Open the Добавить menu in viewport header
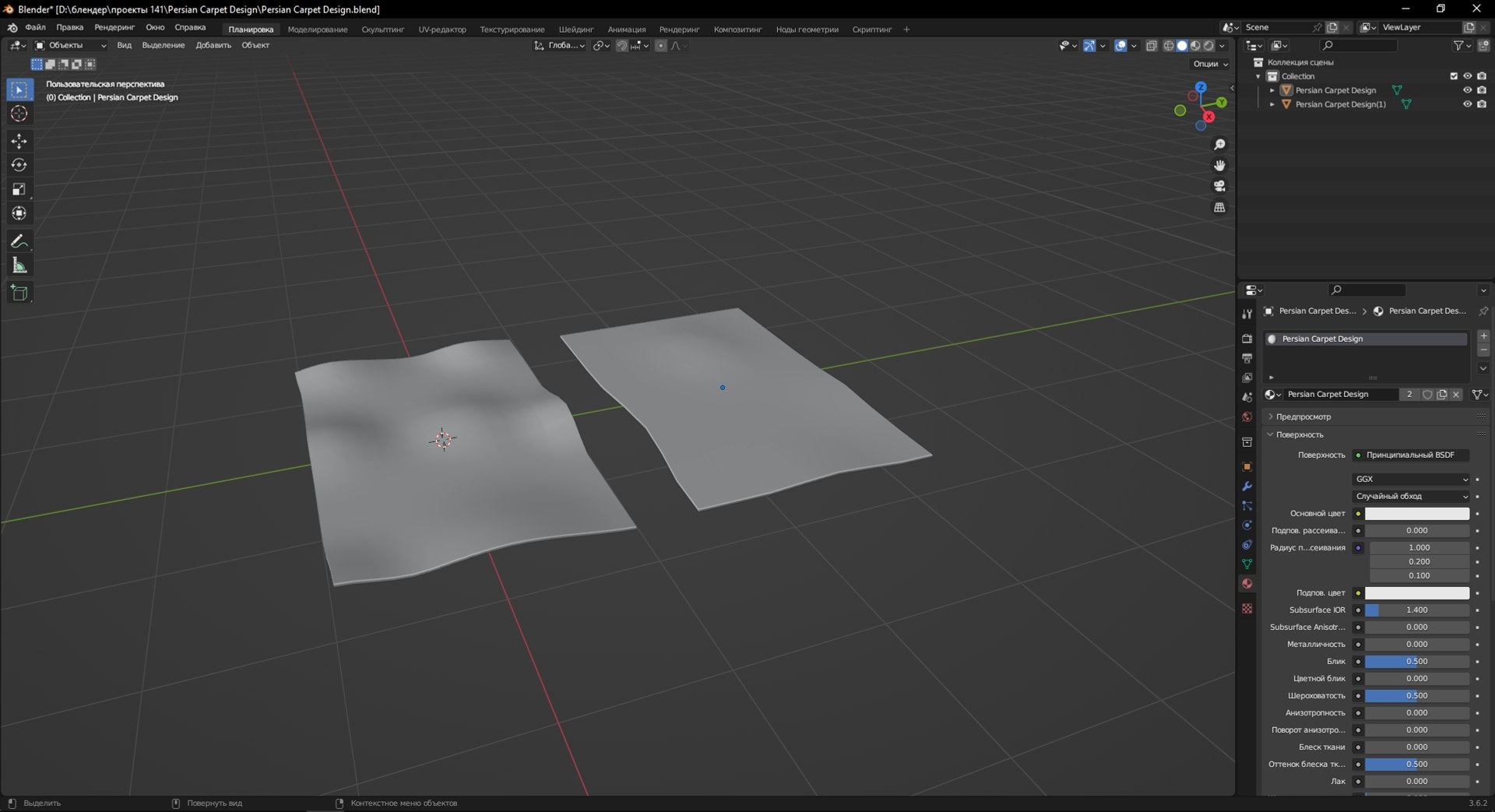This screenshot has width=1495, height=812. [x=213, y=45]
